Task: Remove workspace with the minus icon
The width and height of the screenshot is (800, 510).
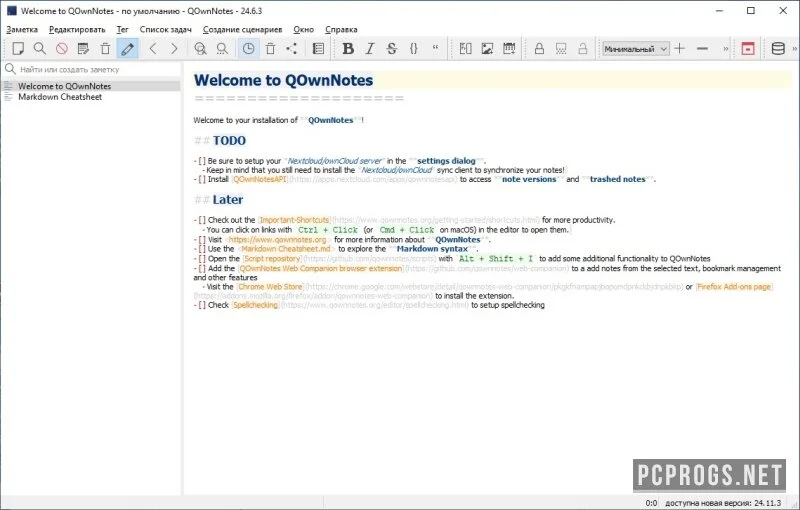Action: tap(702, 48)
